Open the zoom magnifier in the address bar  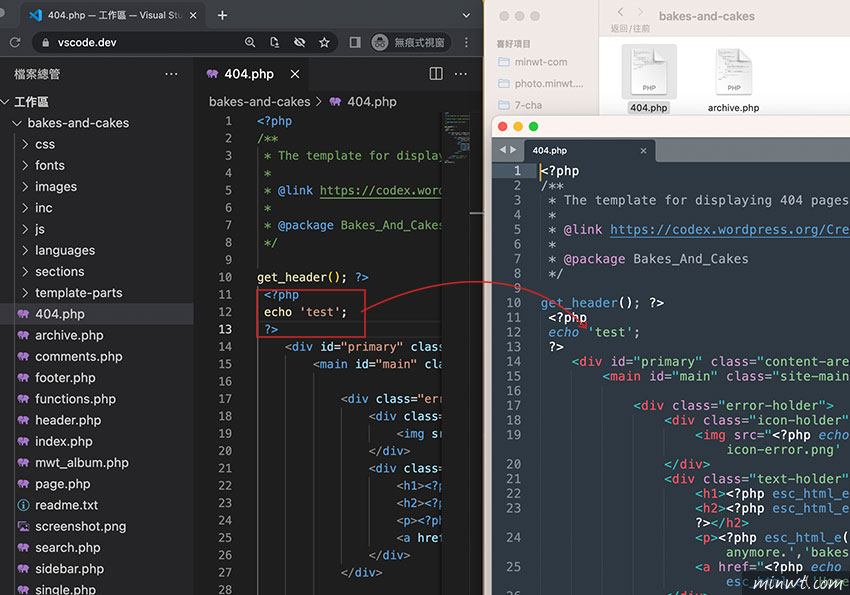(x=250, y=42)
